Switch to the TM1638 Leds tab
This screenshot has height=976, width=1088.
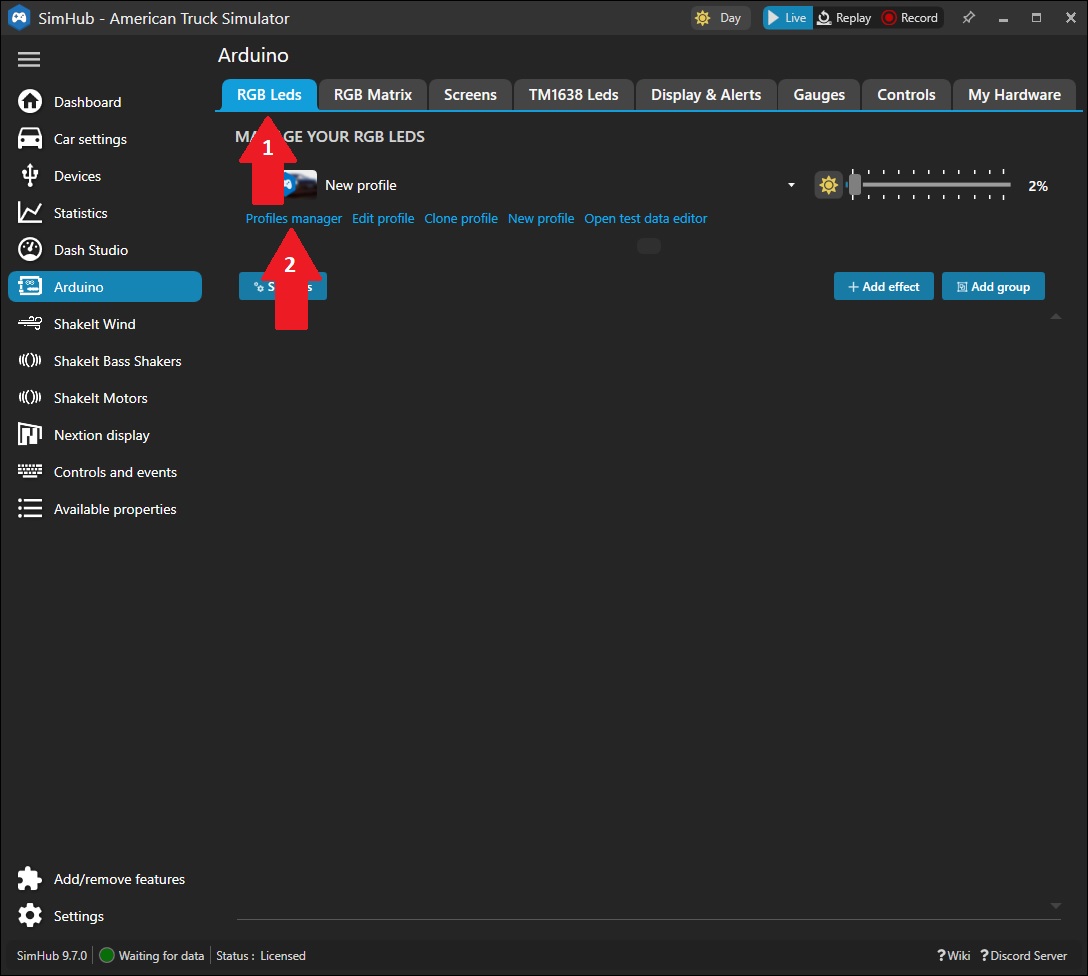pyautogui.click(x=574, y=95)
